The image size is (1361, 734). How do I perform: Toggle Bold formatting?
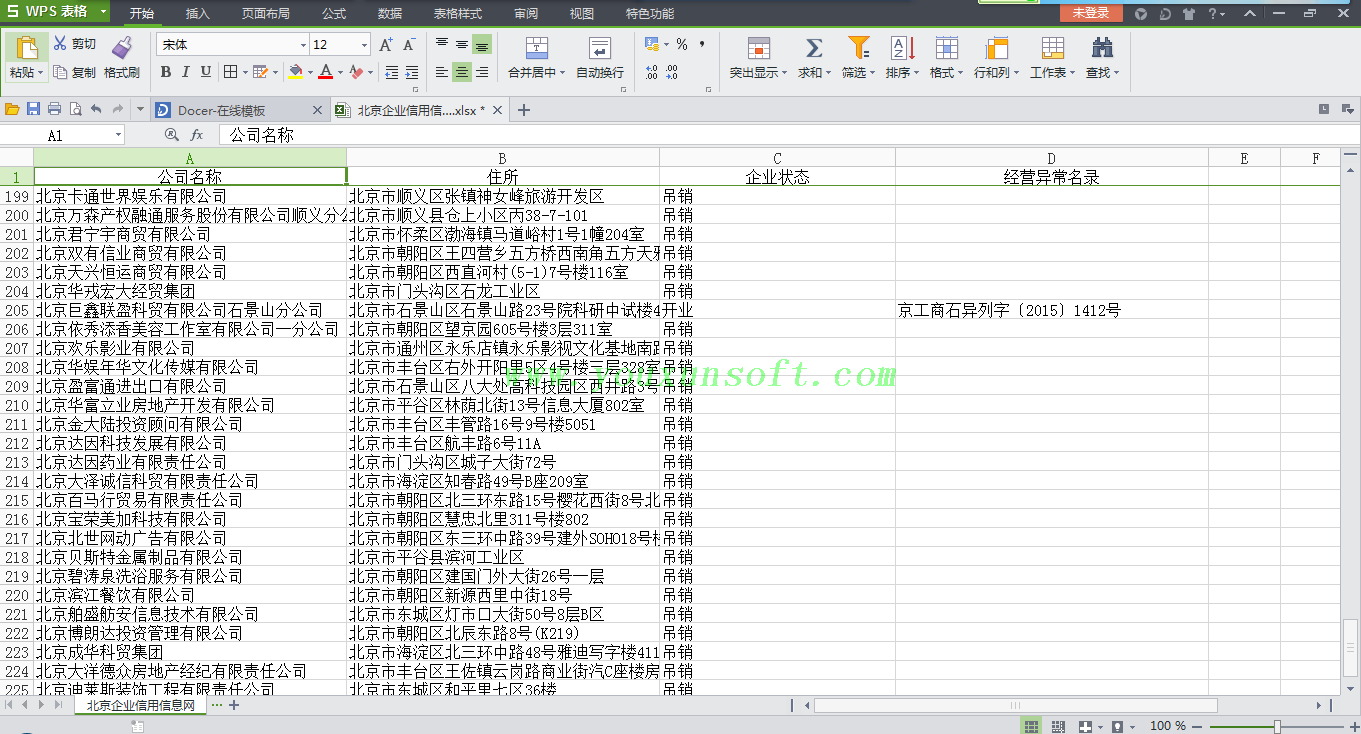[x=166, y=72]
